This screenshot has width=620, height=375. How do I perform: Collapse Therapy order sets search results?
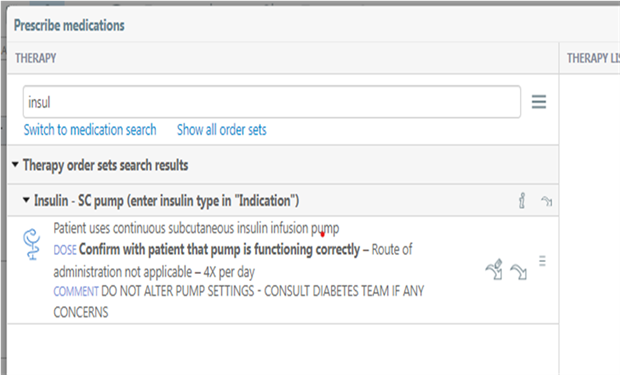(x=15, y=164)
